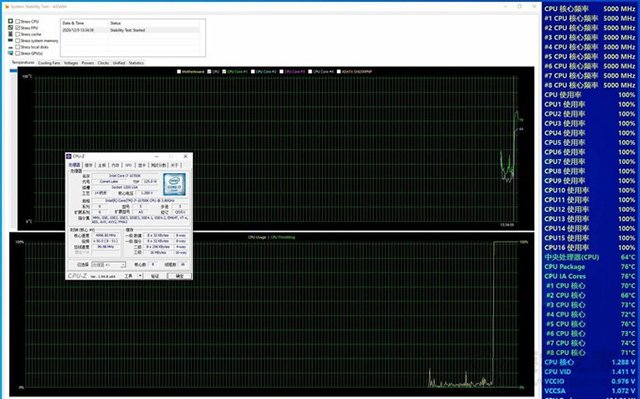Uncheck the Stress FPU checkbox

18,28
